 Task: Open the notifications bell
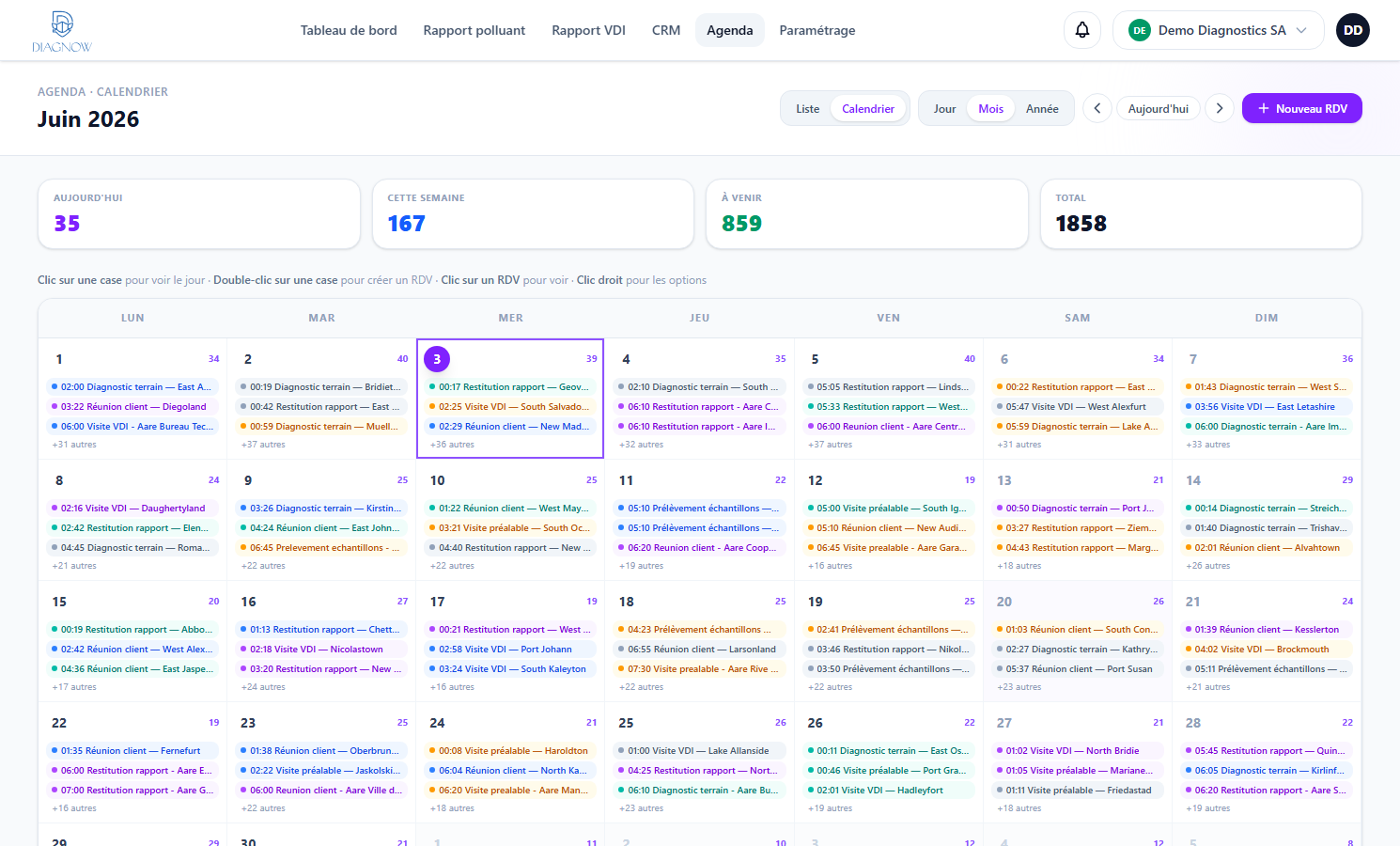point(1081,30)
